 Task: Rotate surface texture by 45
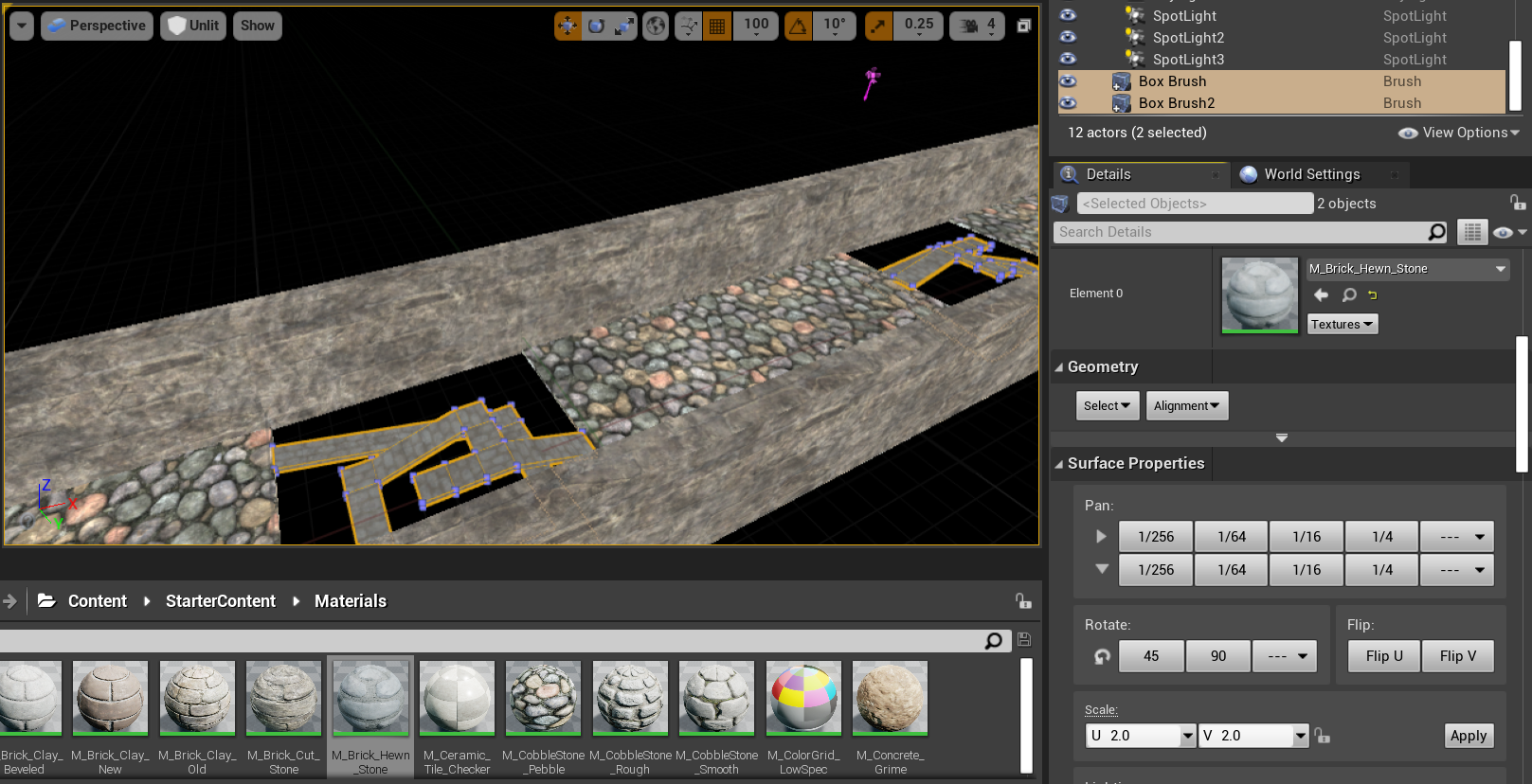pyautogui.click(x=1151, y=656)
